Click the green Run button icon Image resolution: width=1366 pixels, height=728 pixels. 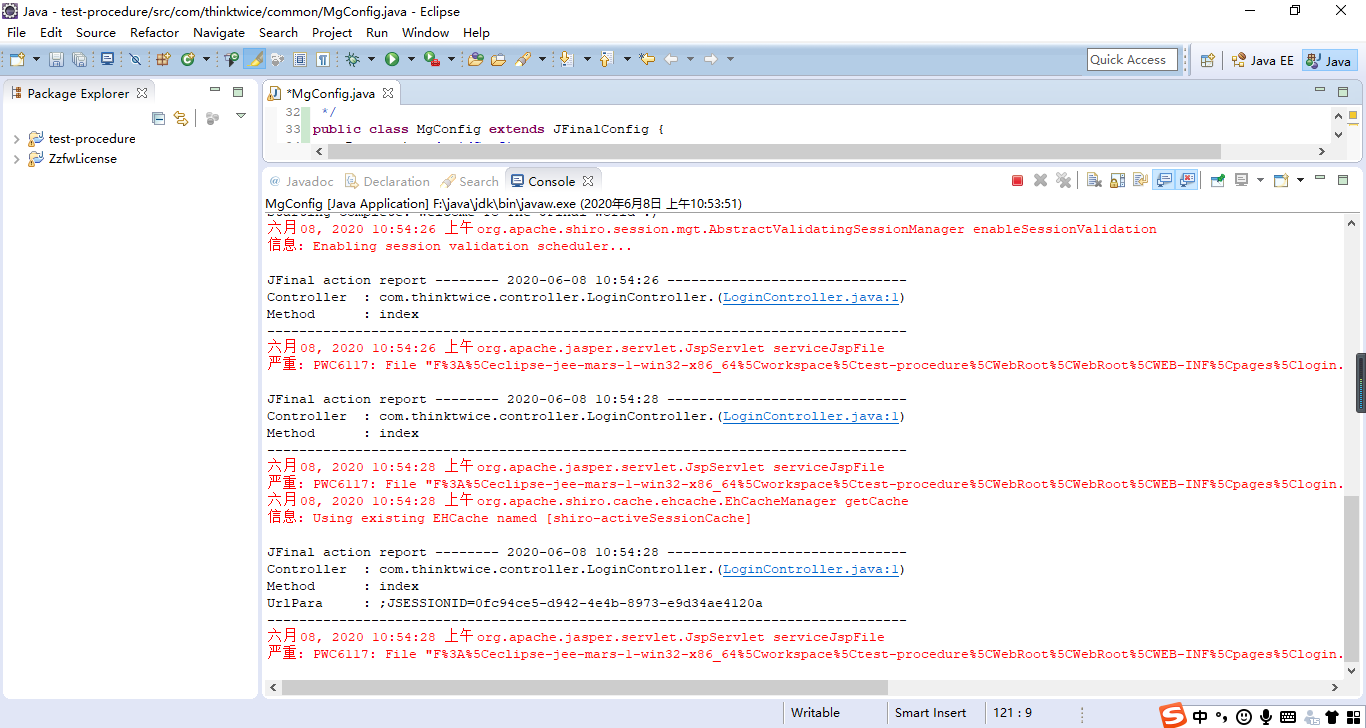click(392, 59)
